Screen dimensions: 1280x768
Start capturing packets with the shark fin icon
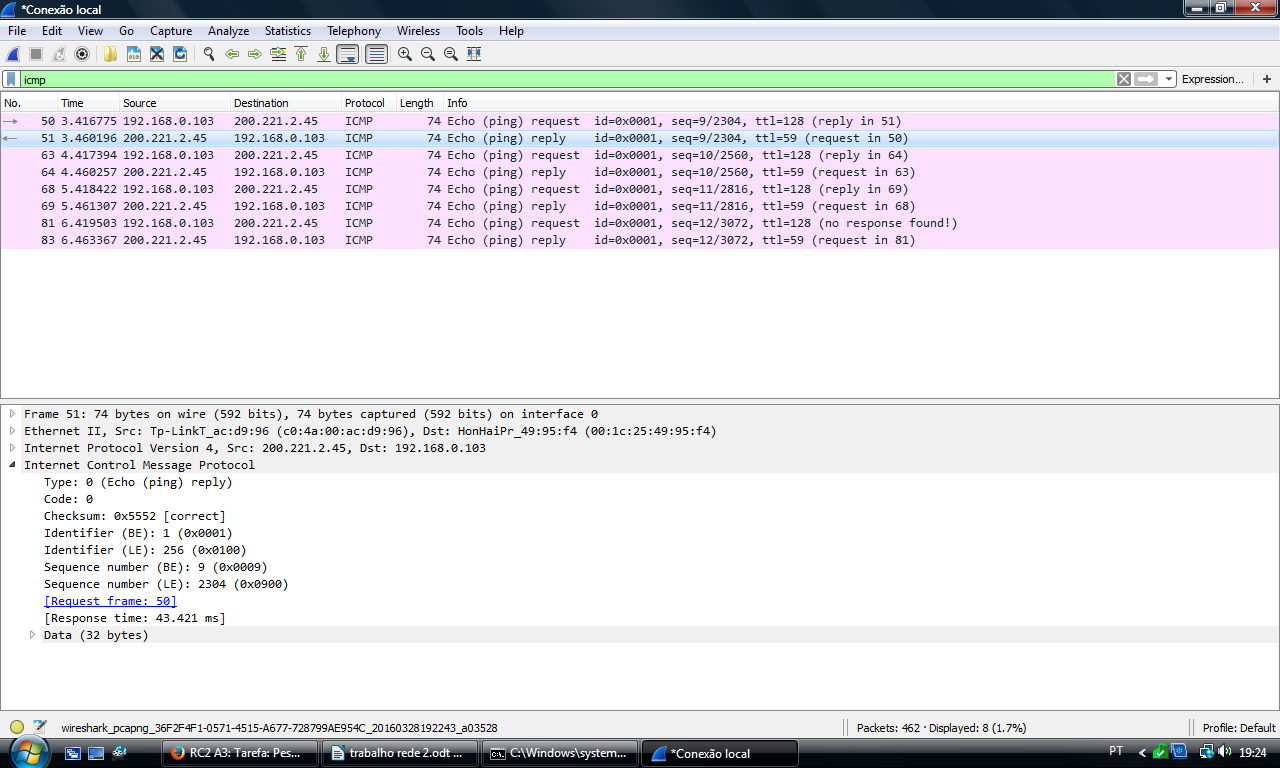pos(13,54)
